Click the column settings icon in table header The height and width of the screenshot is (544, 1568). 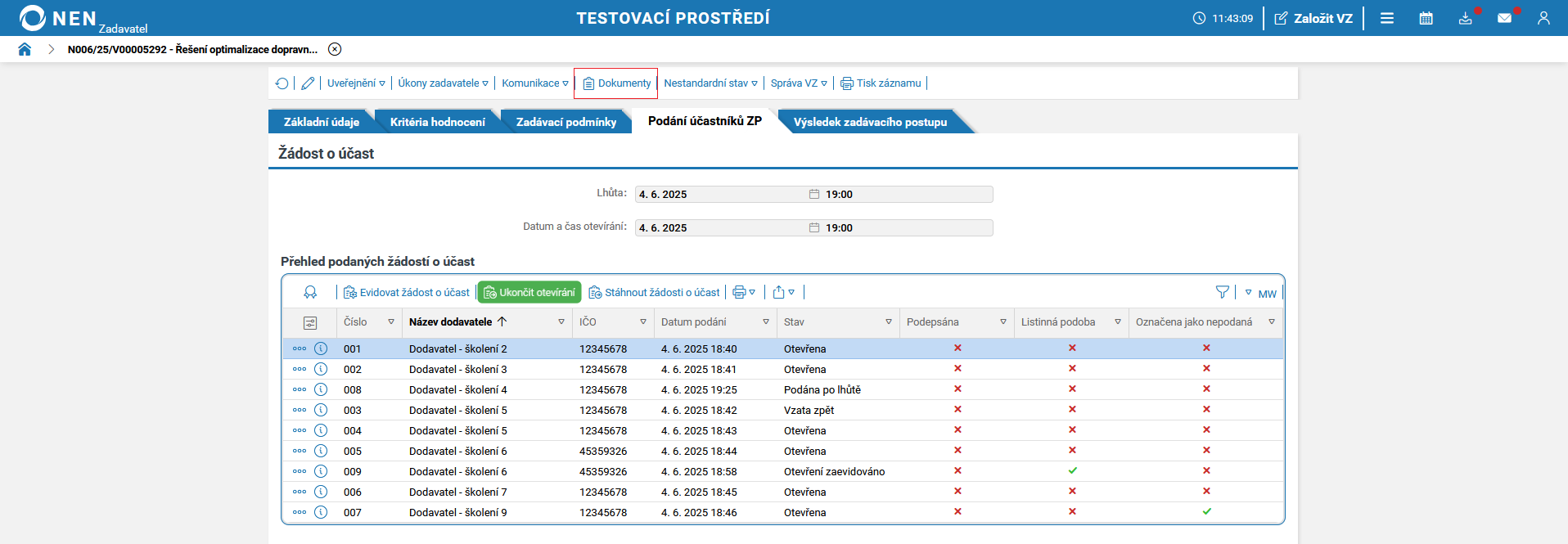310,322
